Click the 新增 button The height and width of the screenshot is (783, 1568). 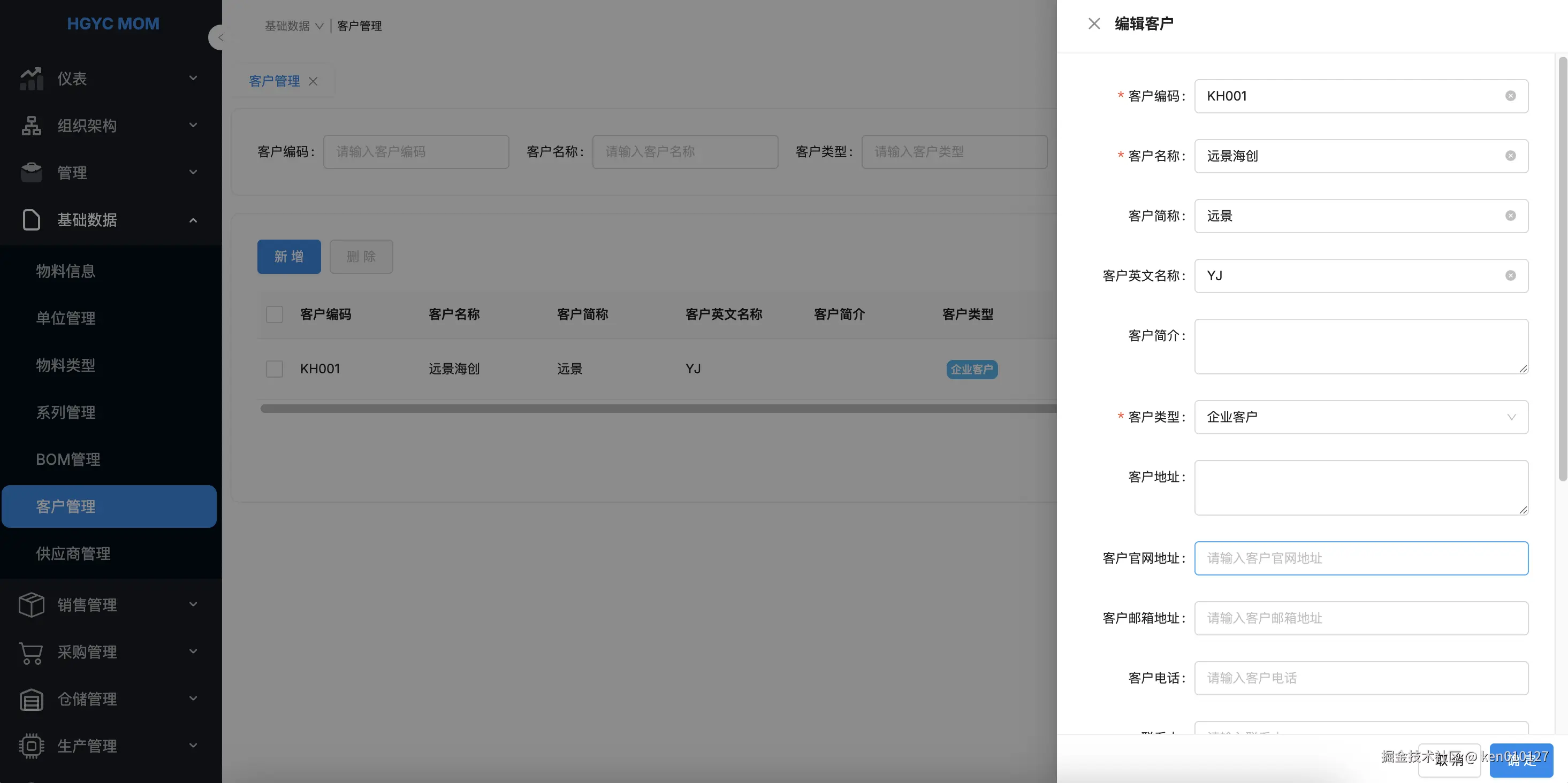(288, 257)
